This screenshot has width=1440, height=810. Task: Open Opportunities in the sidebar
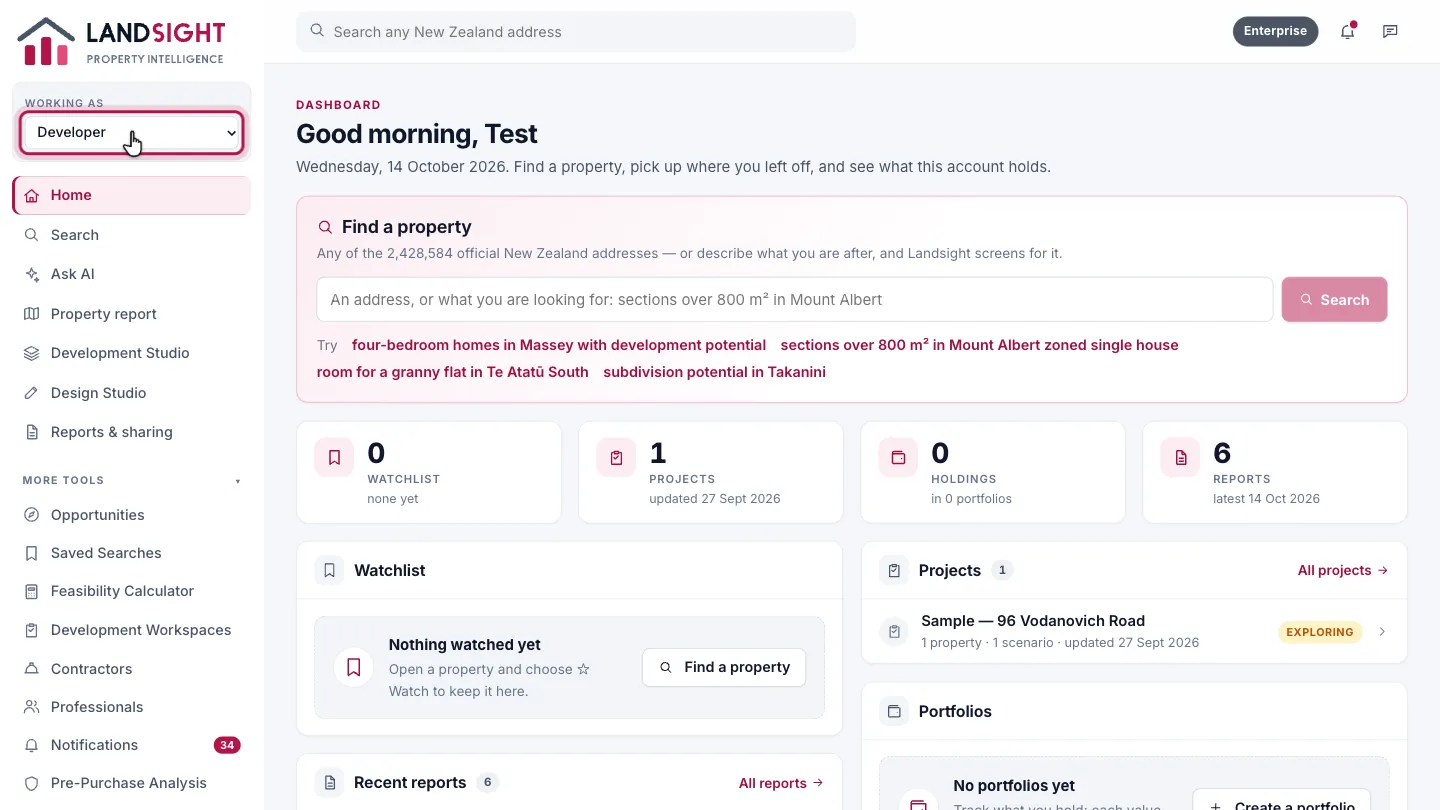coord(132,515)
